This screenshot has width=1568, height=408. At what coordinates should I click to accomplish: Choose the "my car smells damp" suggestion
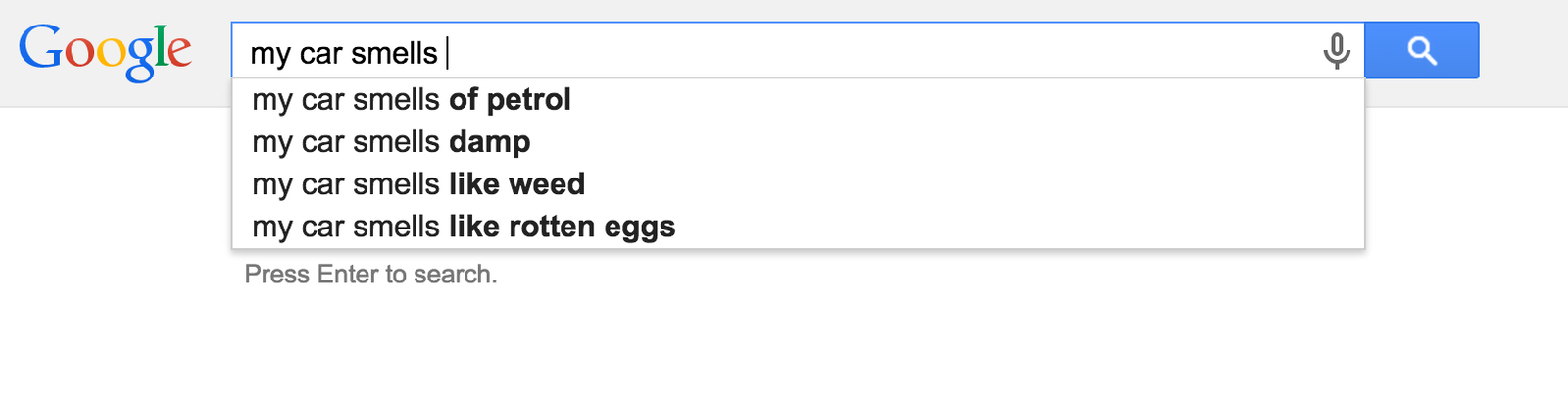(x=391, y=142)
